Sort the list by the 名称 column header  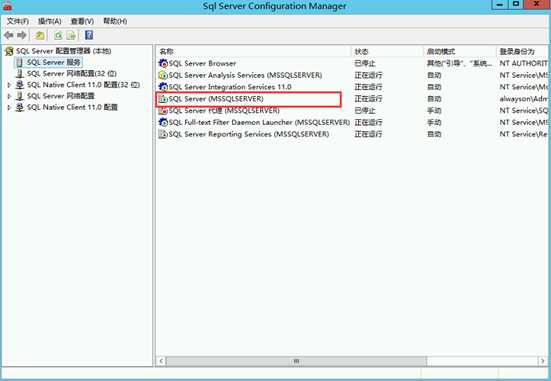[x=253, y=52]
